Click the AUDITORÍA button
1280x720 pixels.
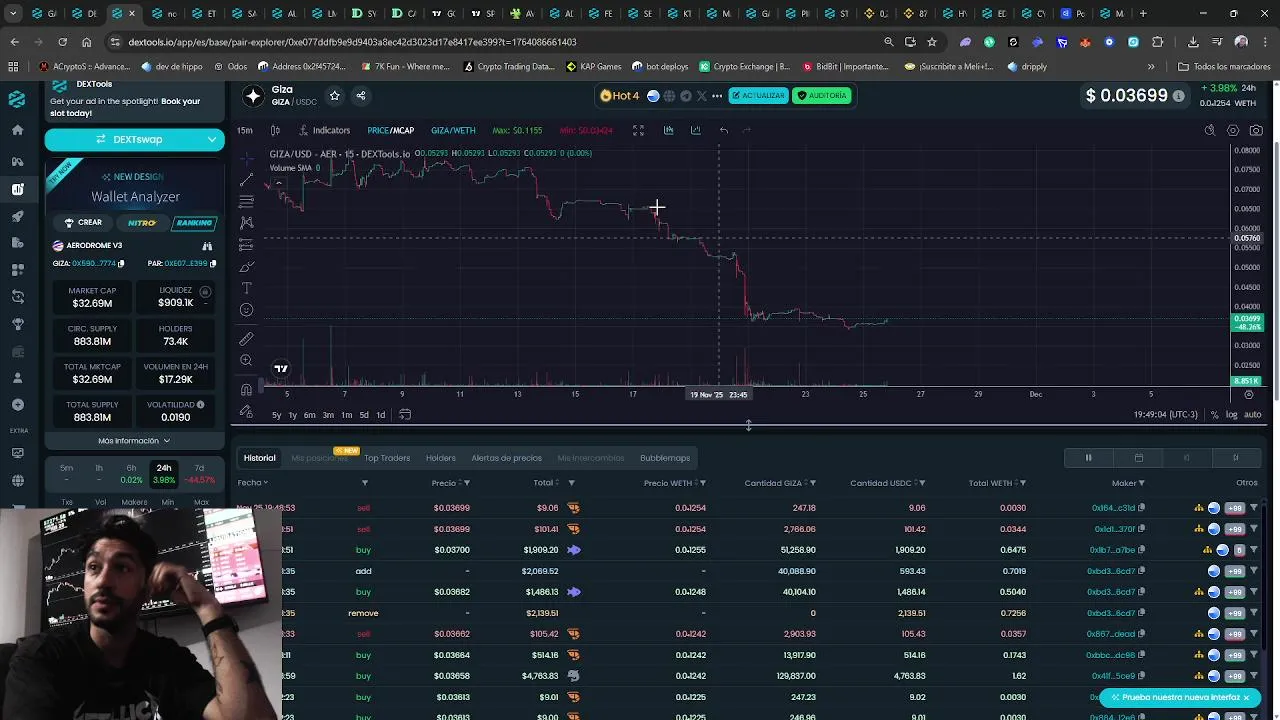click(821, 96)
